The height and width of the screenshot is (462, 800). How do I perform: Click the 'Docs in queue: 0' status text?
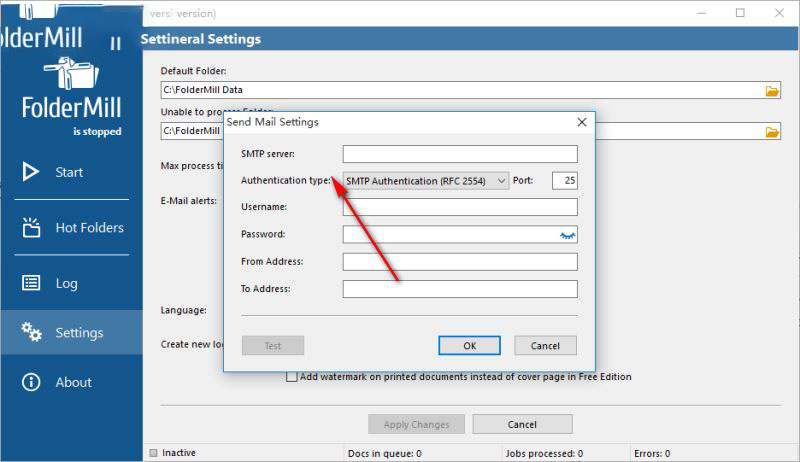point(385,453)
